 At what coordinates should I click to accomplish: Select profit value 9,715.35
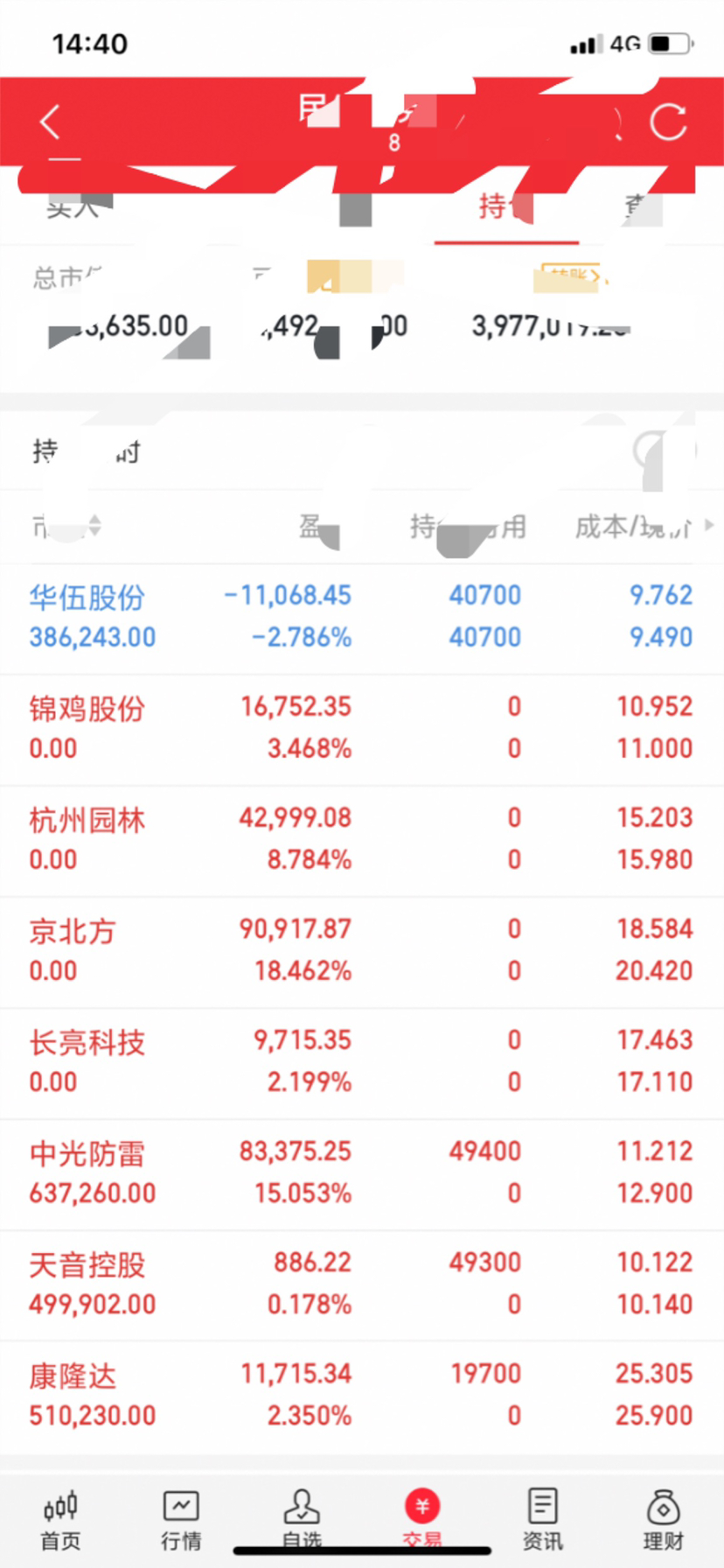tap(303, 1040)
